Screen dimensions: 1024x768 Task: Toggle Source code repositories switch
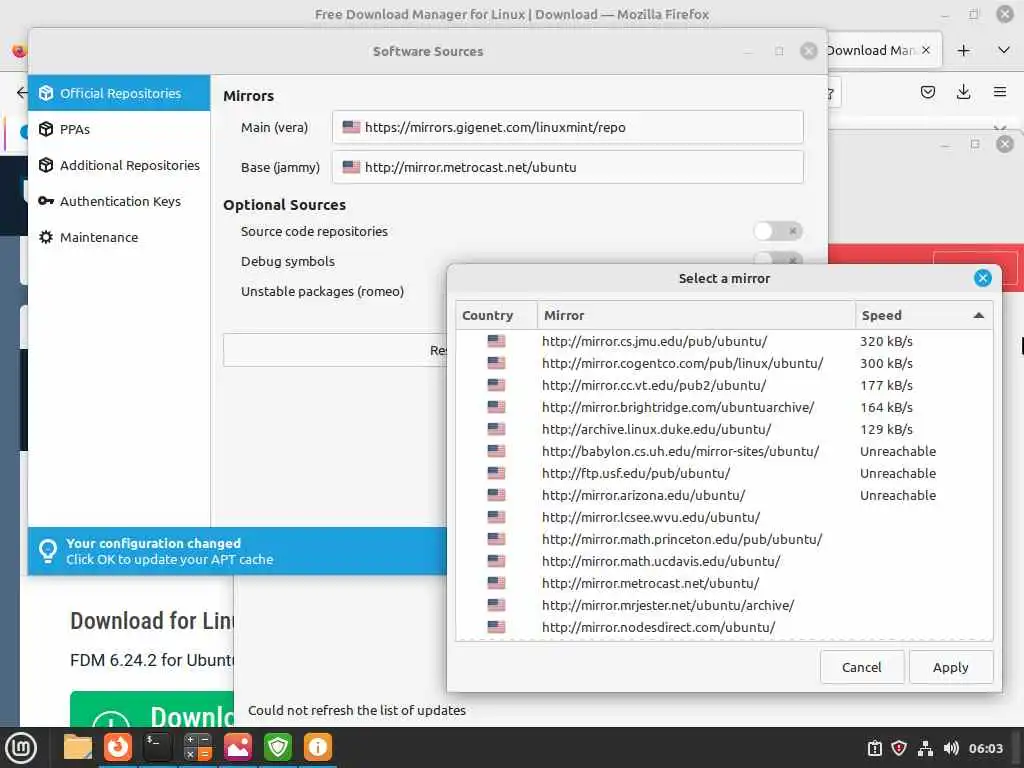point(777,231)
